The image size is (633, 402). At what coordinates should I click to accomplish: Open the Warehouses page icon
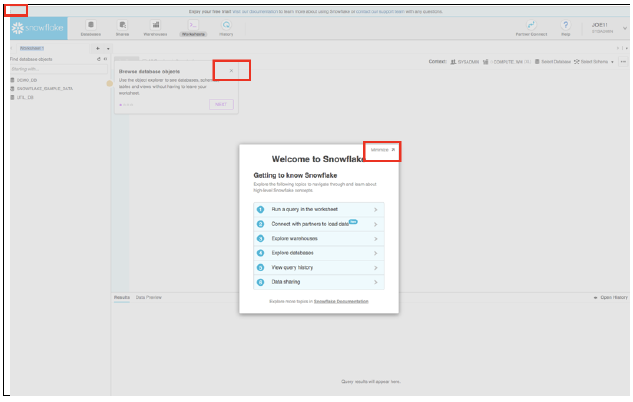(x=155, y=25)
